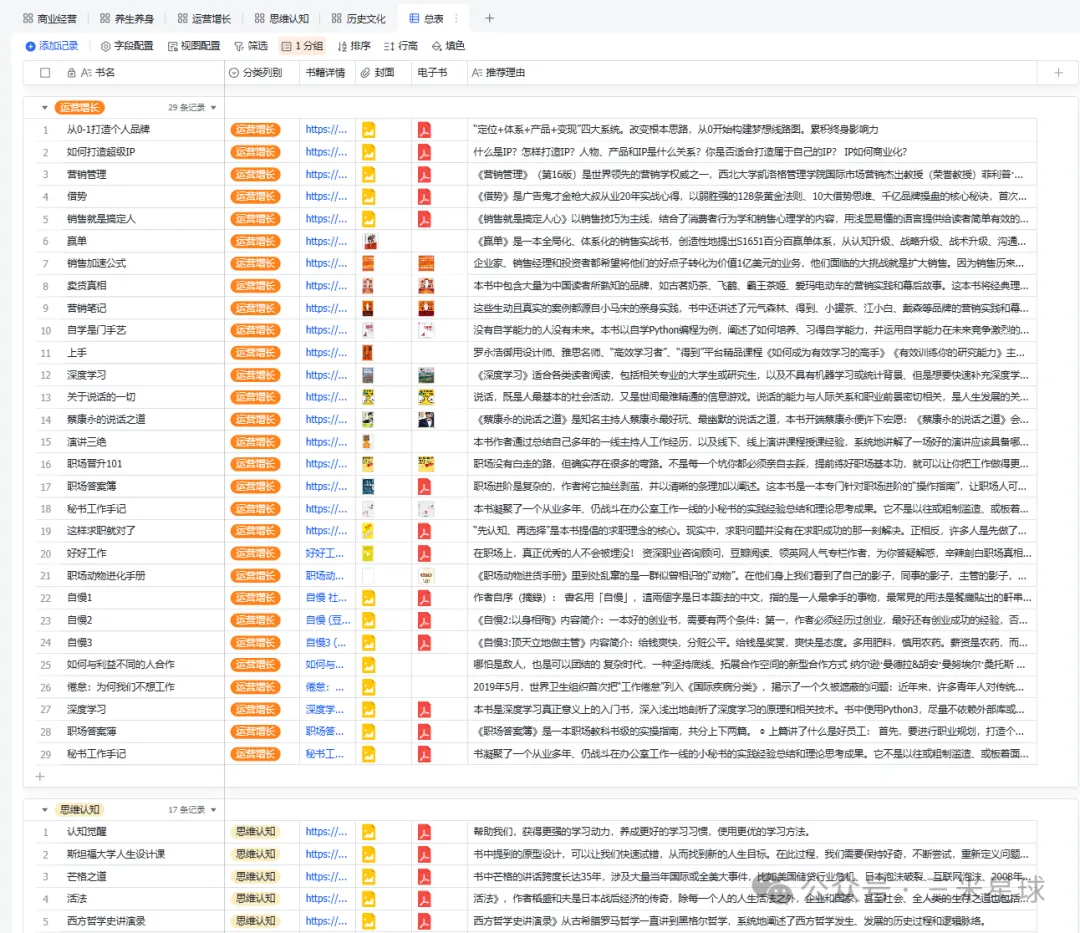The image size is (1080, 933).
Task: Adjust 行高 row height
Action: tap(401, 46)
